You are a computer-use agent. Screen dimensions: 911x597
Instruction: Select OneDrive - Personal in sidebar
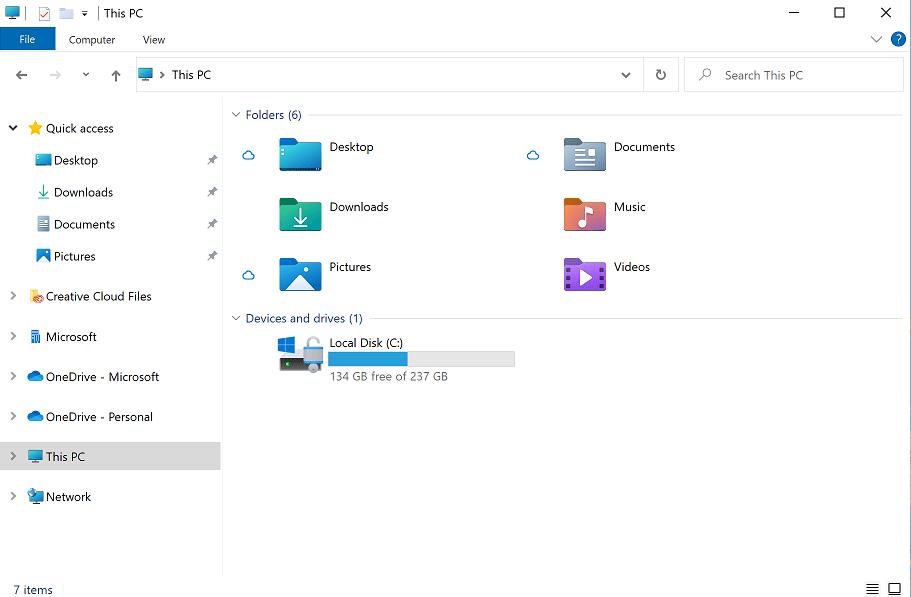coord(99,417)
